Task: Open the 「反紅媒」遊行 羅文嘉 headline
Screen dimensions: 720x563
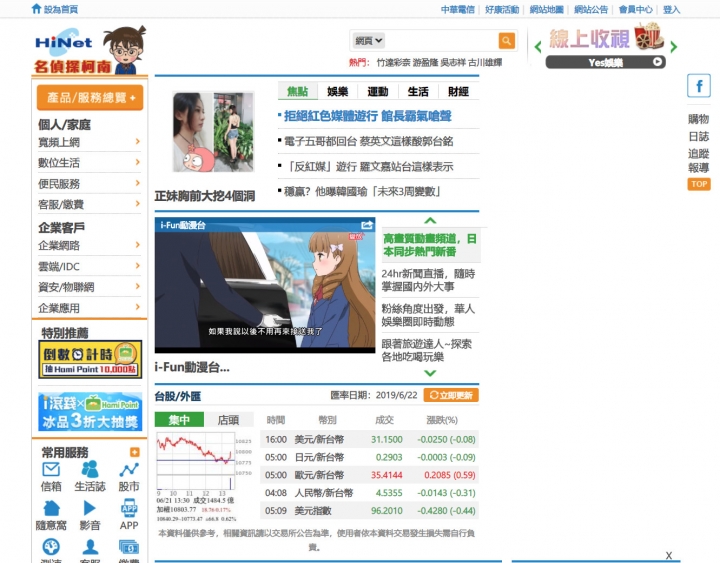Action: (369, 166)
